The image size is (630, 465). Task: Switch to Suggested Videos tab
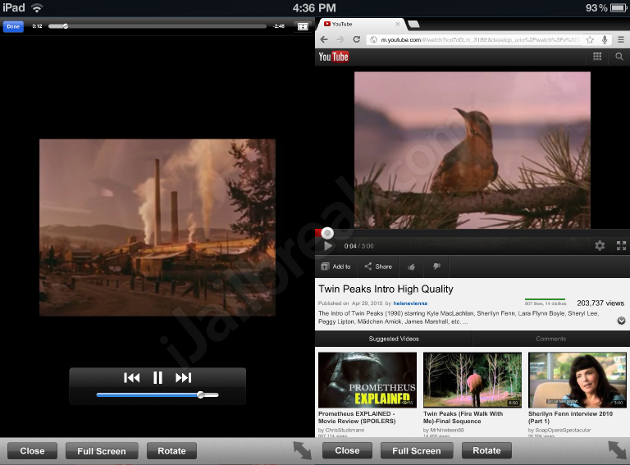point(394,339)
